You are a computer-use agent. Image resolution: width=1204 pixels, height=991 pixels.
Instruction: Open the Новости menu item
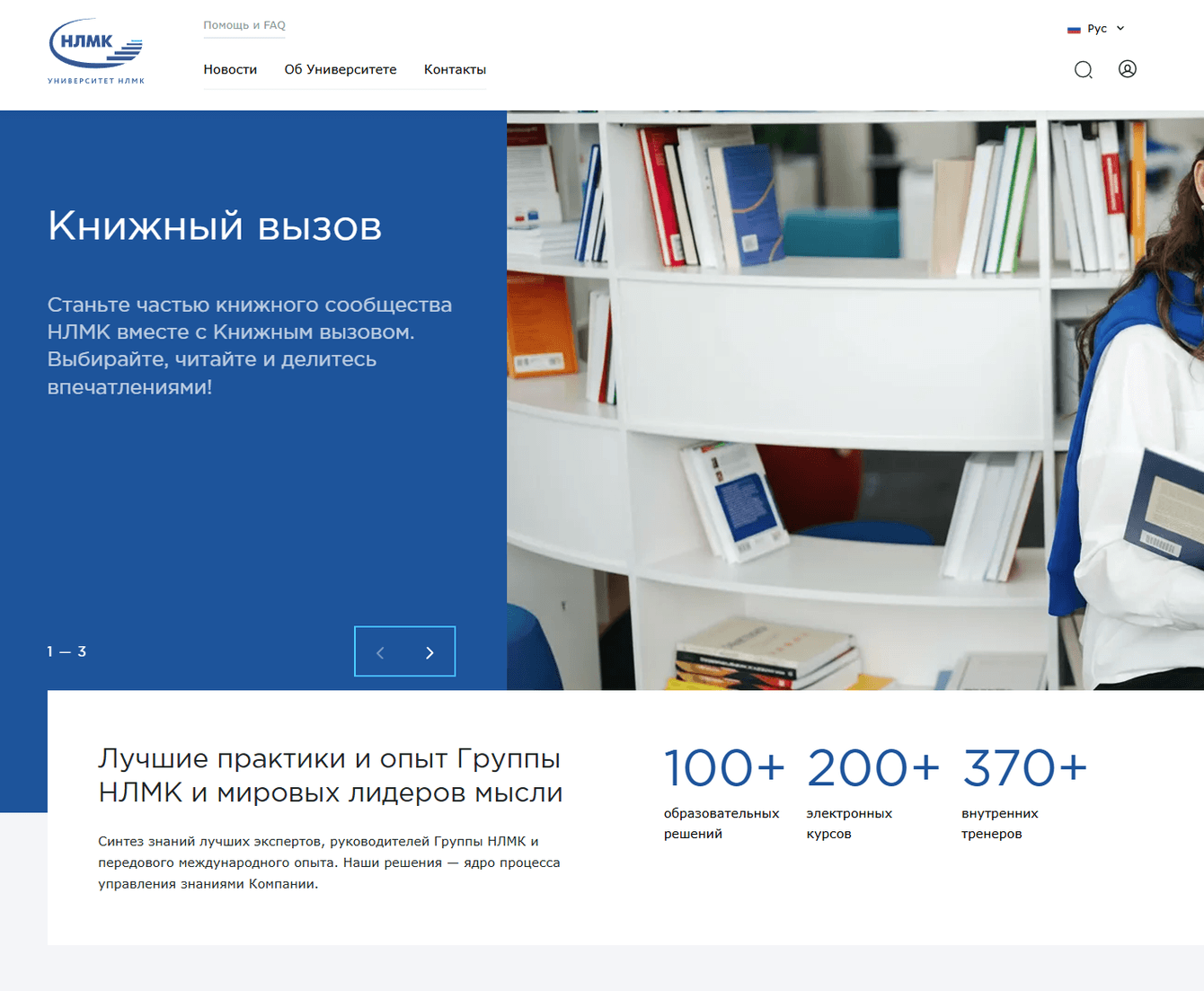point(230,69)
